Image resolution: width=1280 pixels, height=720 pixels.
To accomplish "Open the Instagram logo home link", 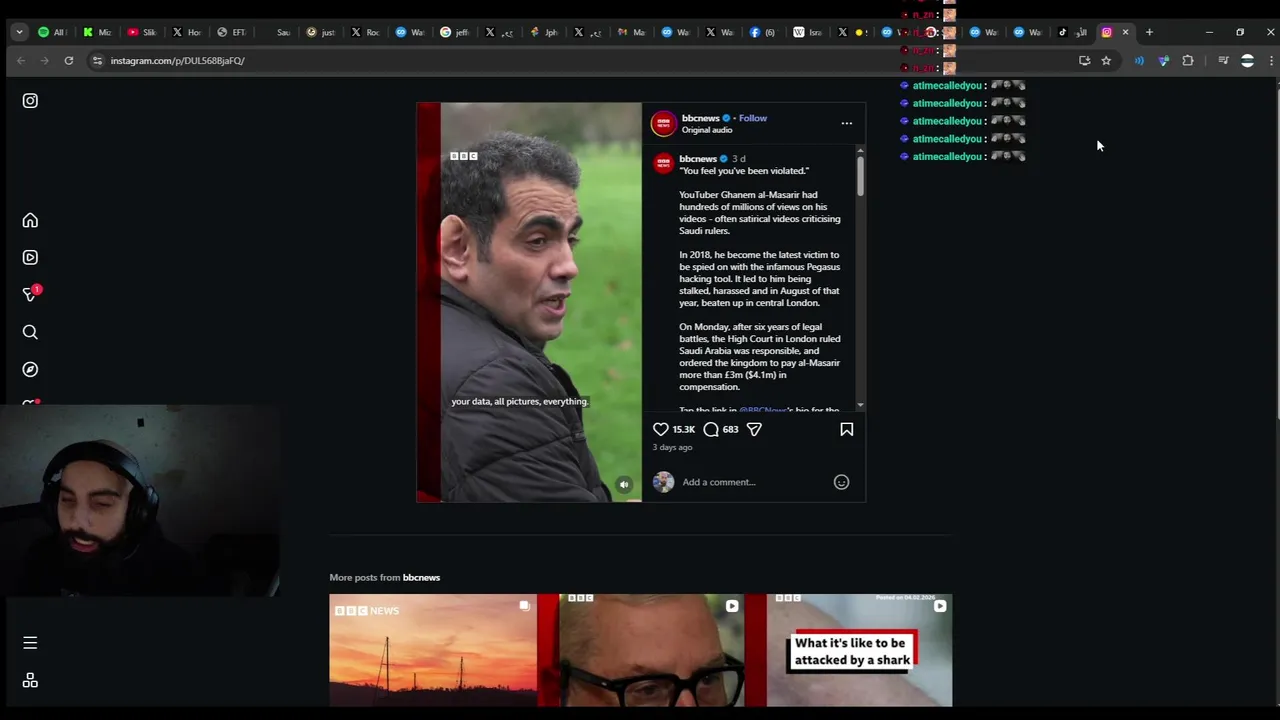I will [30, 101].
